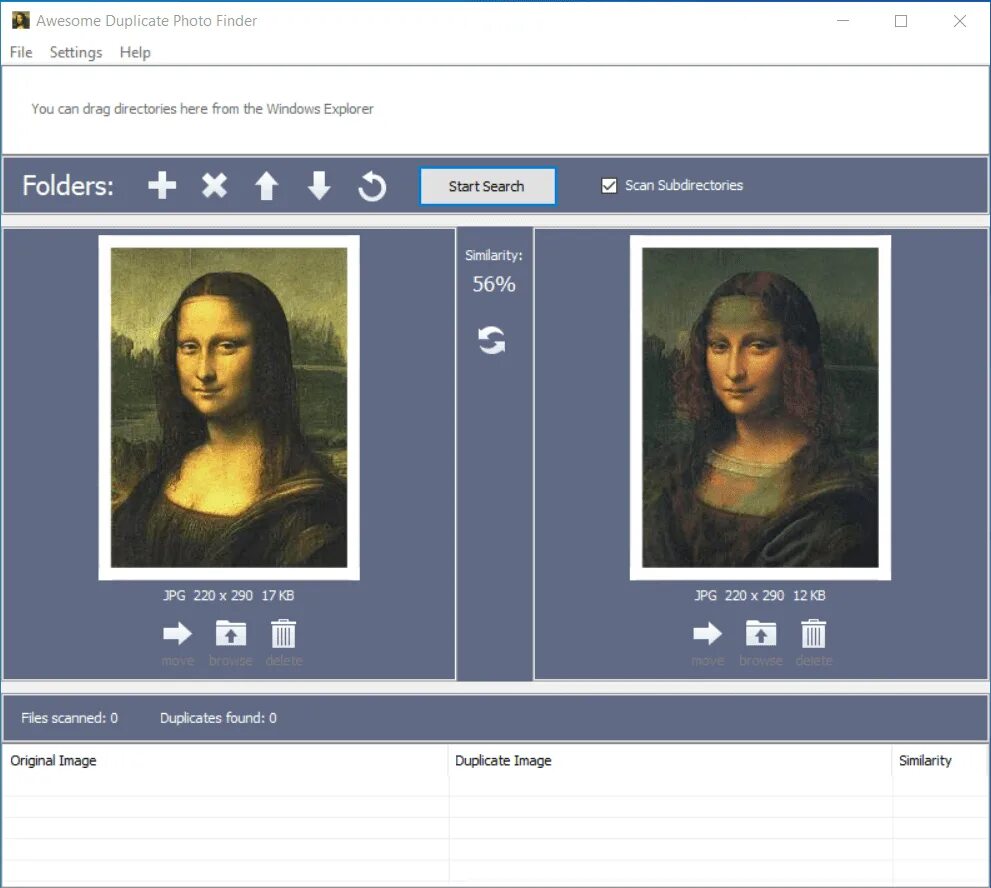Maximize the application window
Screen dimensions: 991x888
tap(901, 21)
